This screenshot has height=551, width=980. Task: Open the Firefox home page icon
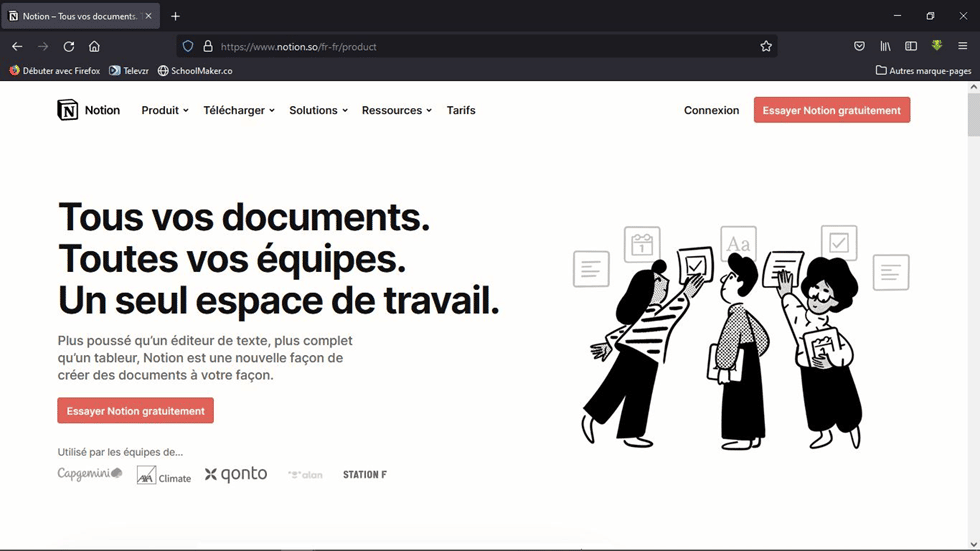point(94,46)
